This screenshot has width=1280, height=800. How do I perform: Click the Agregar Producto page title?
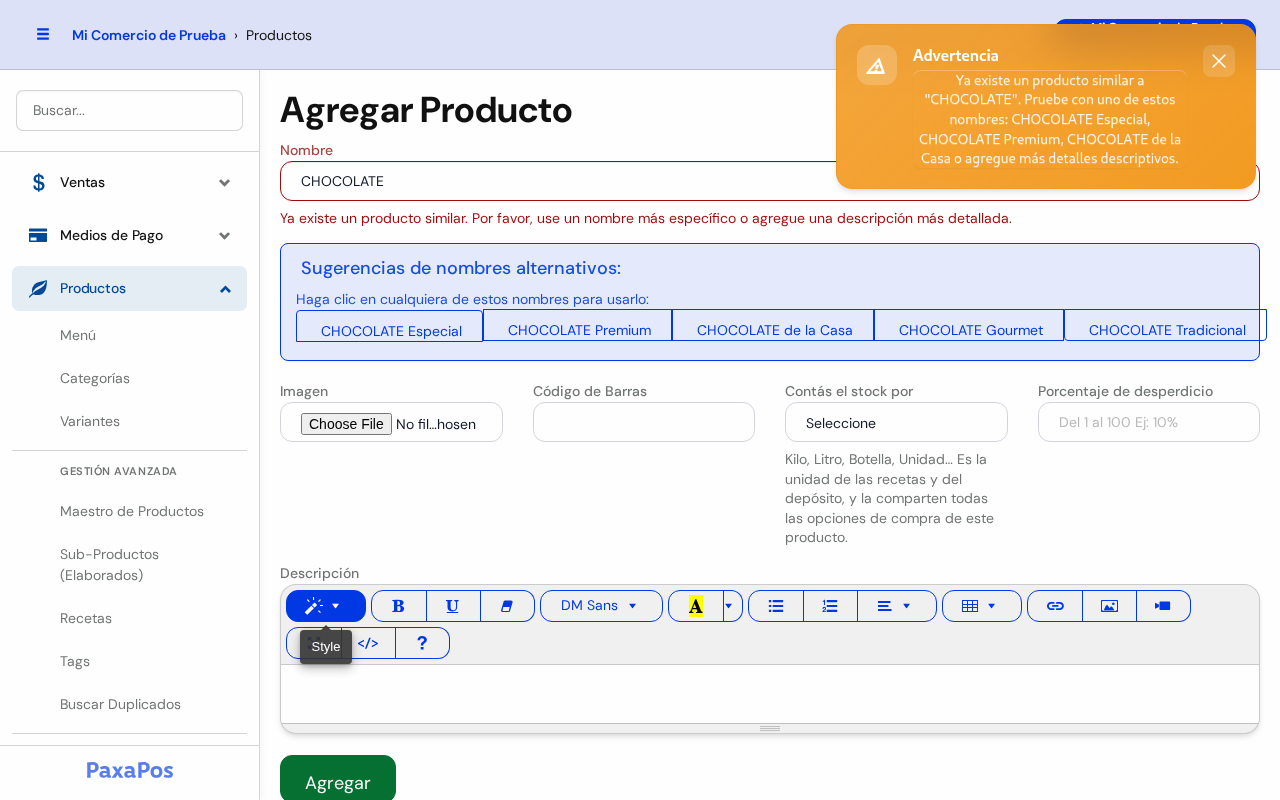pos(426,110)
